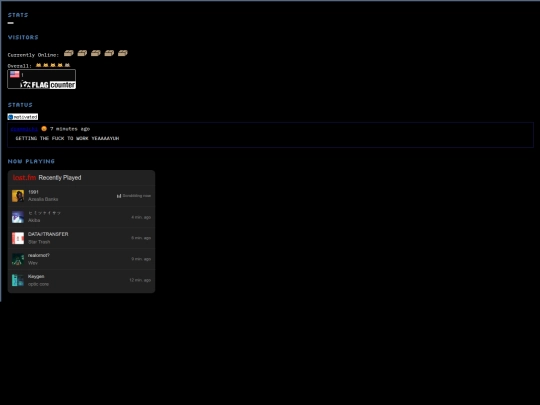
Task: Open artist 'Azealia Banks'
Action: pos(43,199)
